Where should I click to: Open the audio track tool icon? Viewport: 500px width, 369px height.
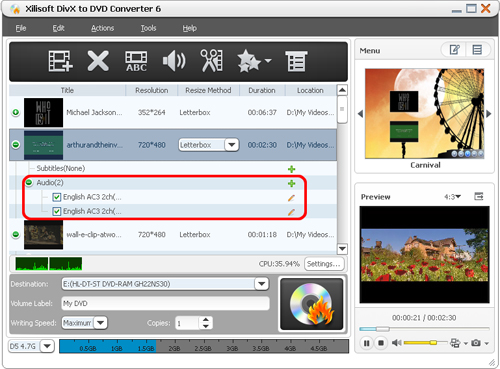click(174, 61)
